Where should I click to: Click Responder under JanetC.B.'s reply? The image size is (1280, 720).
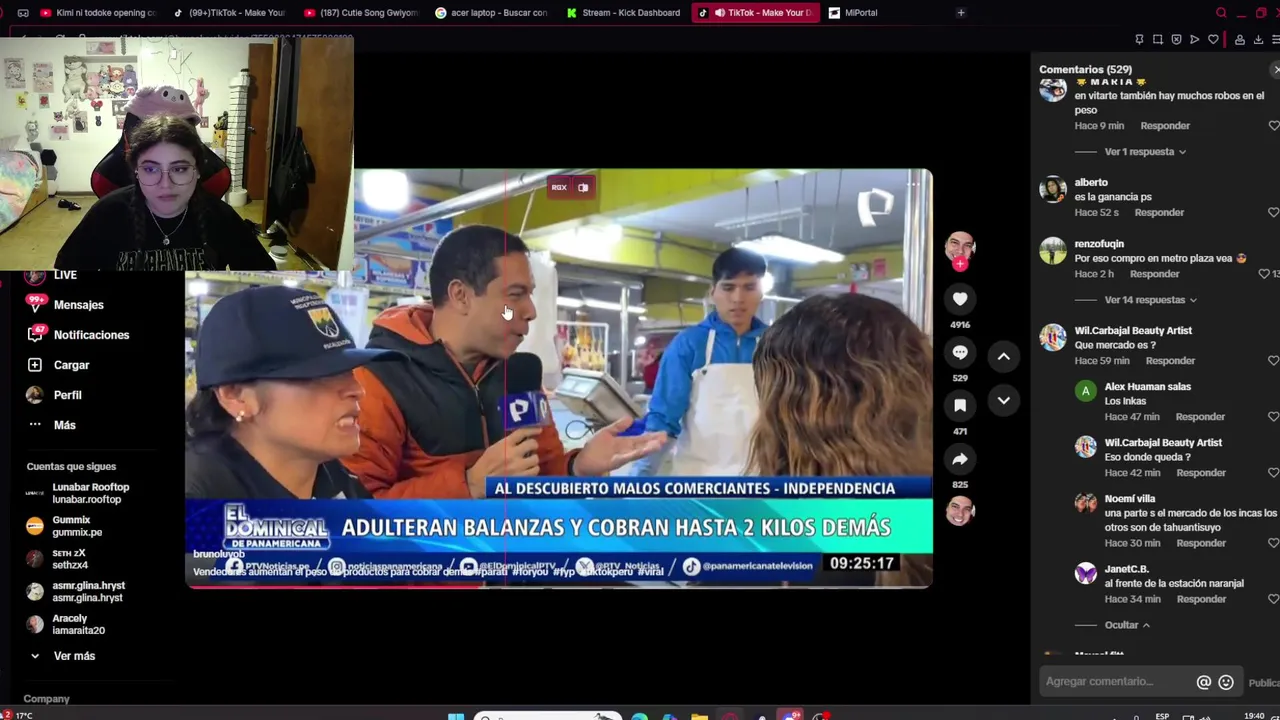click(1201, 599)
